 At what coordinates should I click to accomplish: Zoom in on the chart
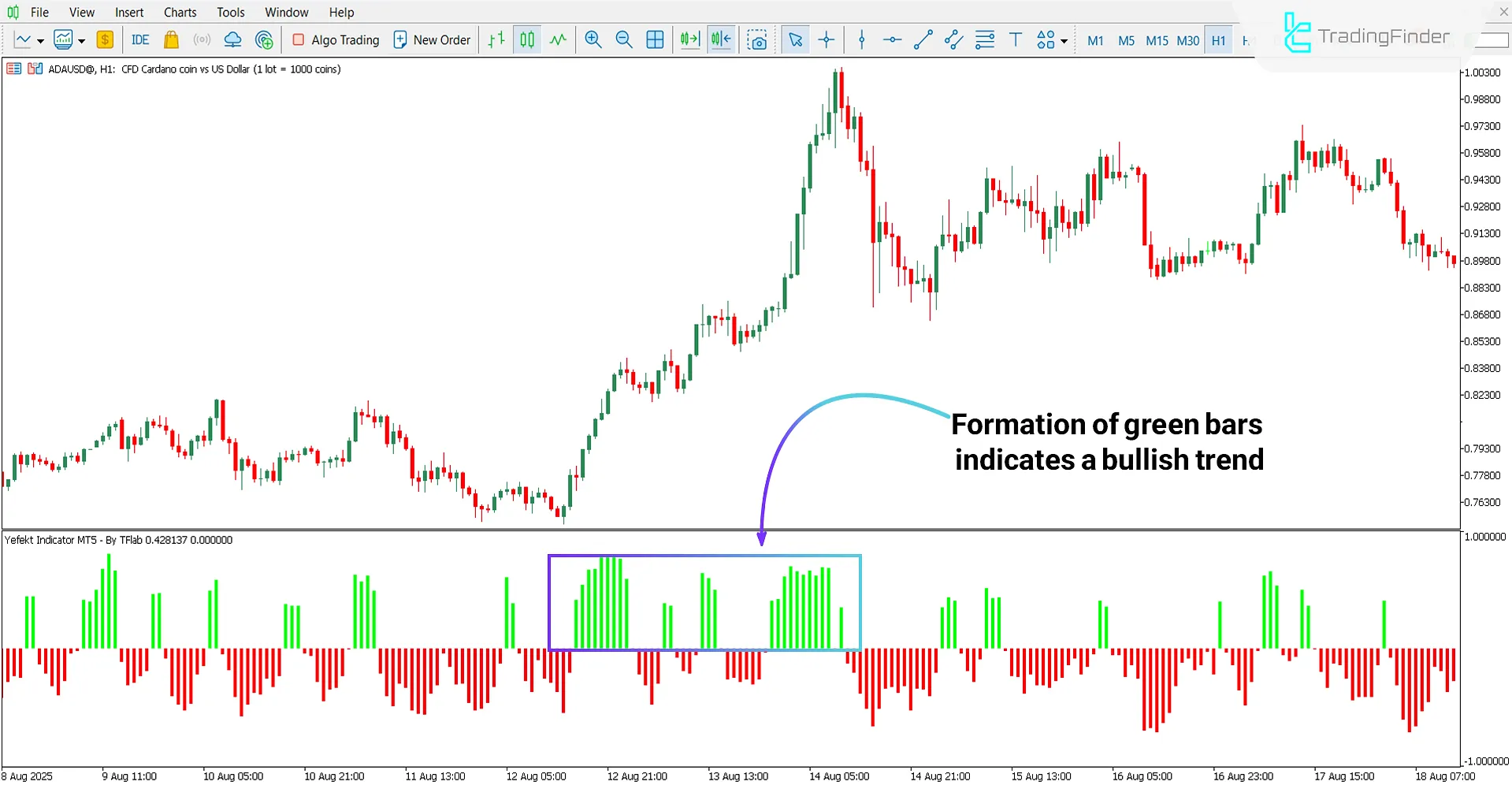pos(593,39)
